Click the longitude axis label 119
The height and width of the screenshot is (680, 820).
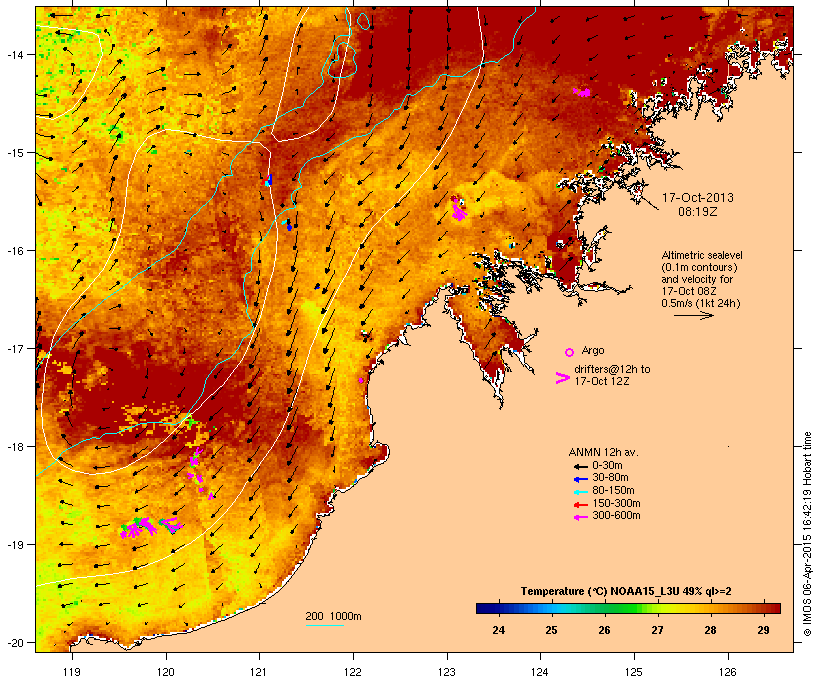[72, 672]
